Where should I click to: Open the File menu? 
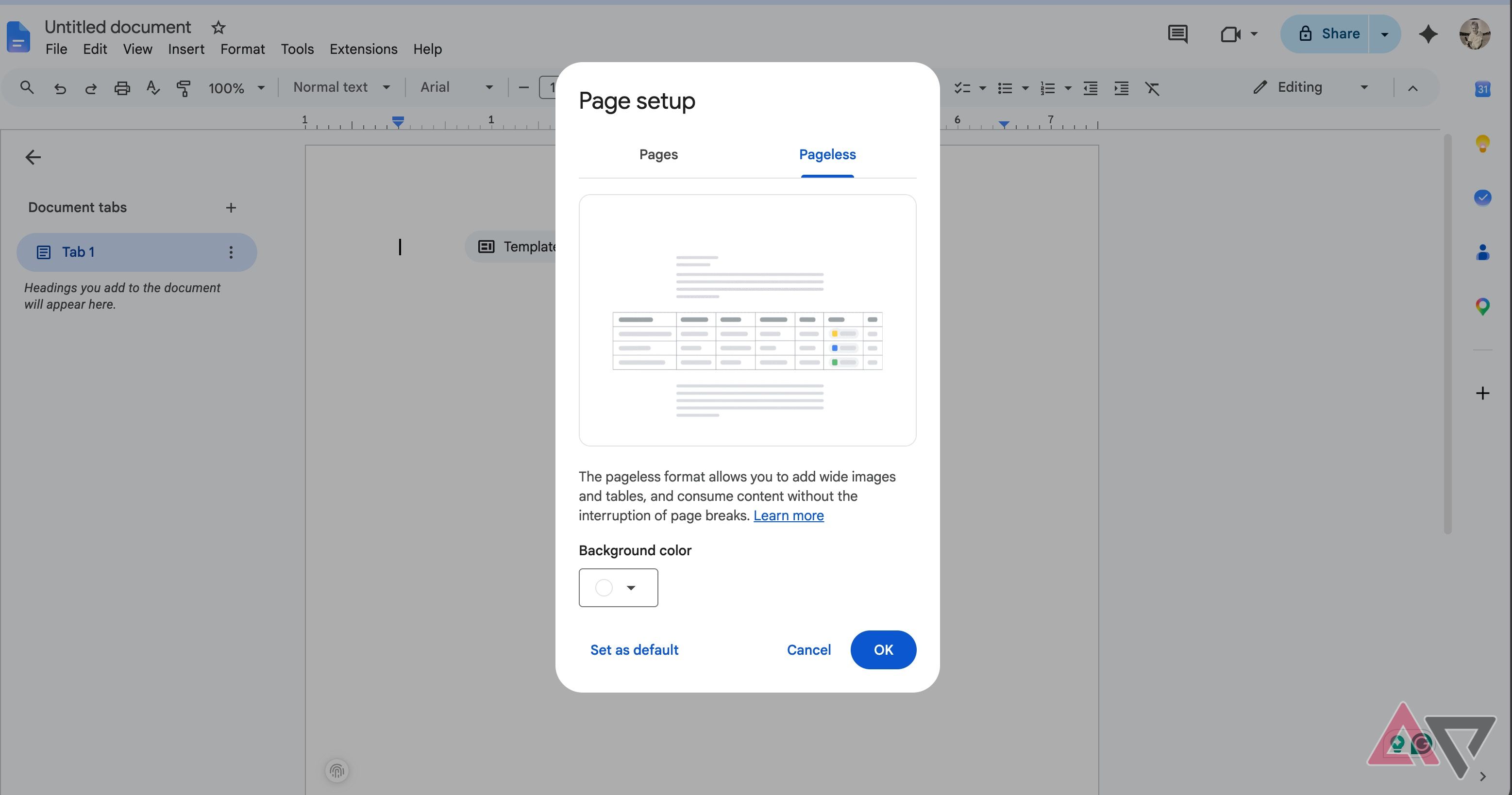tap(56, 50)
